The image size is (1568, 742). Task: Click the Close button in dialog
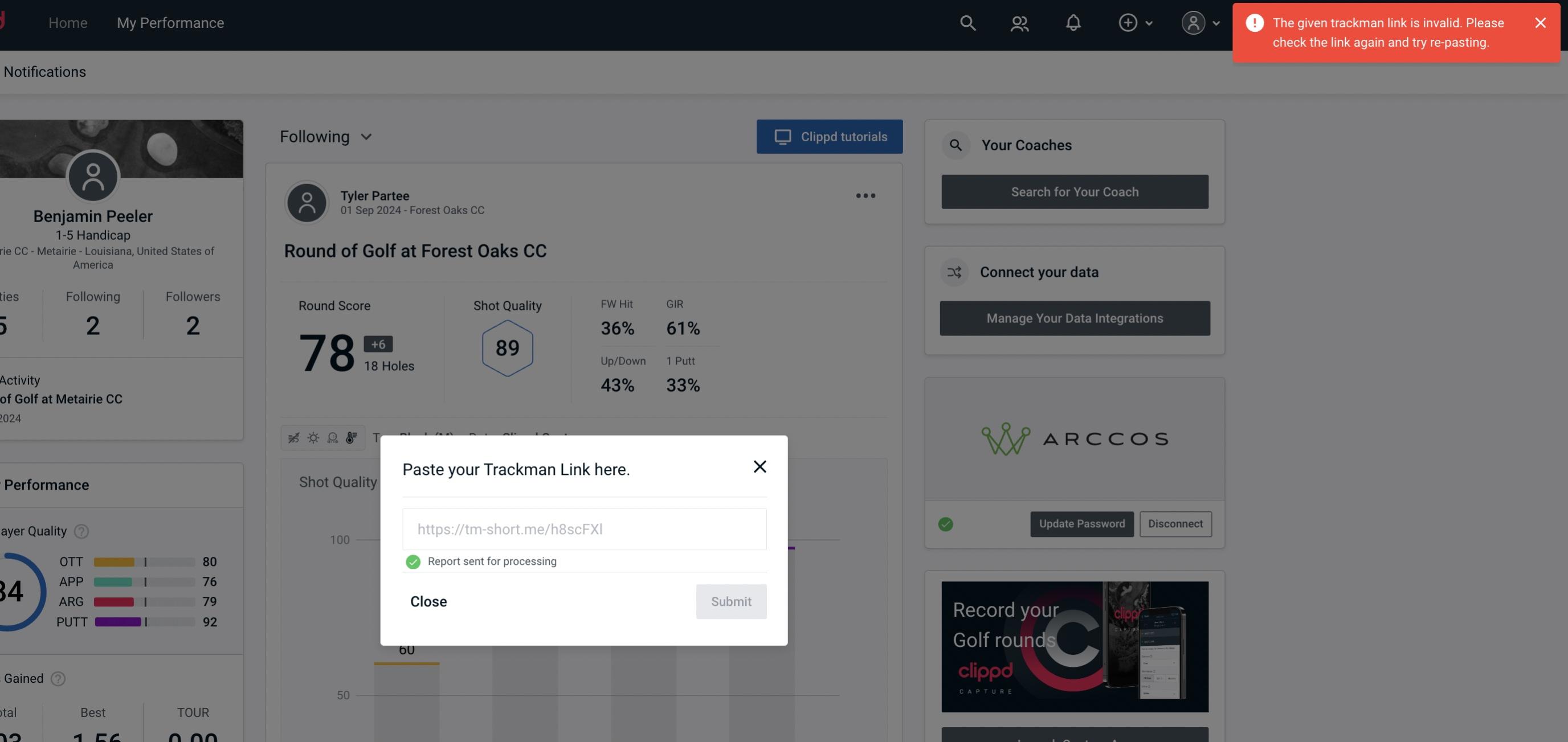tap(429, 601)
